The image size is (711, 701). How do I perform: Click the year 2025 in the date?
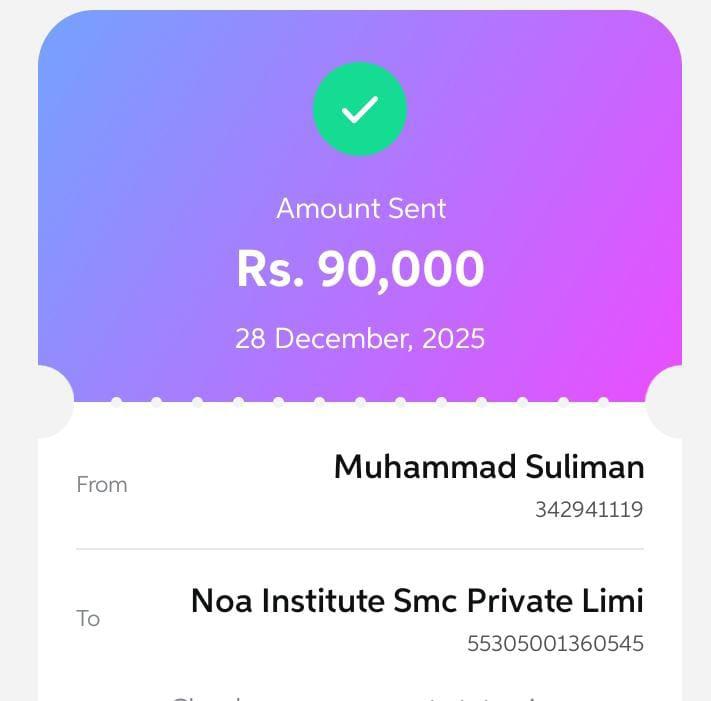point(453,339)
